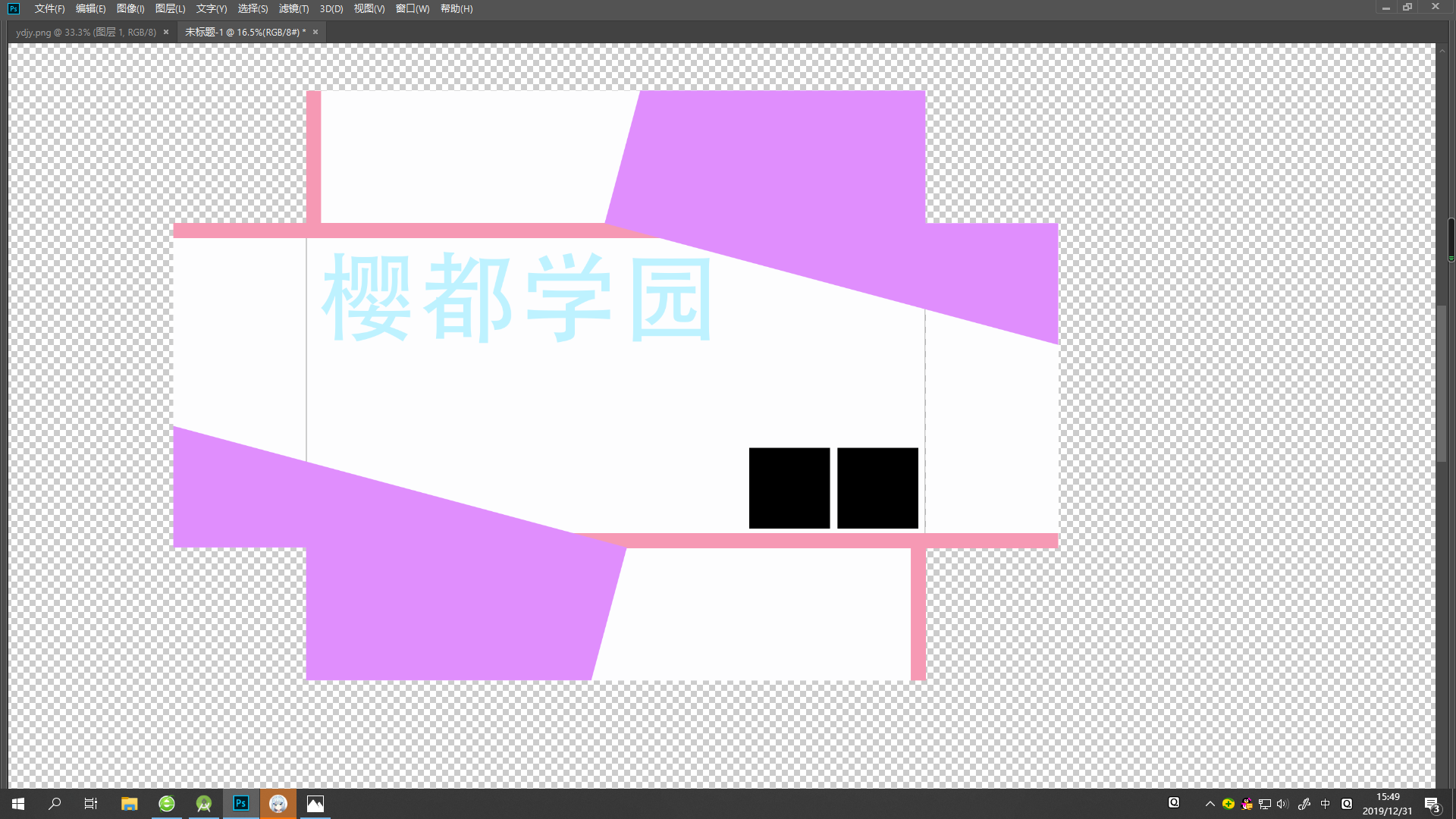Open network settings from the tray
The width and height of the screenshot is (1456, 819).
[1265, 804]
